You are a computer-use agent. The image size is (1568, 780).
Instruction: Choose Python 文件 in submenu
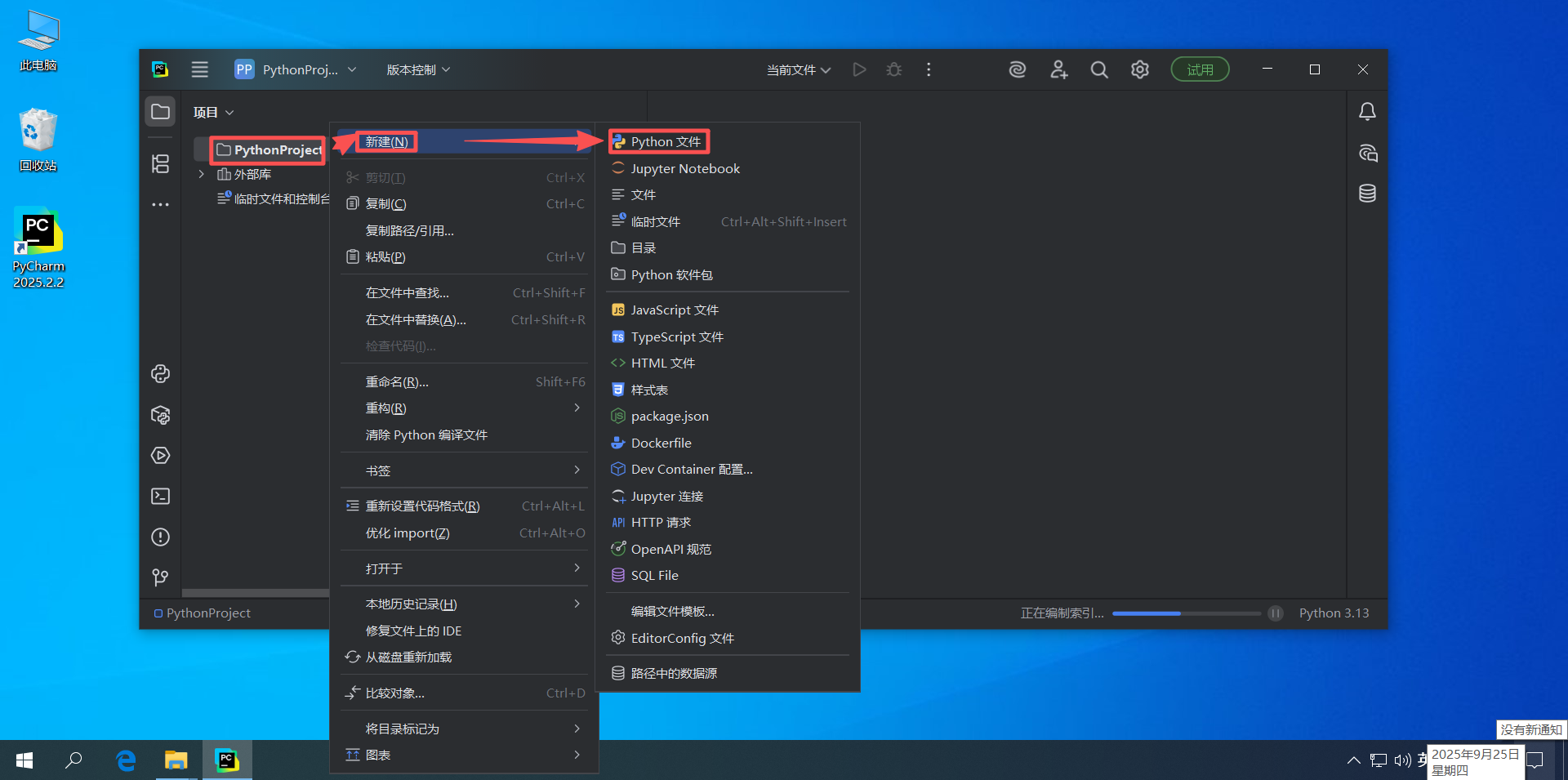pyautogui.click(x=728, y=141)
